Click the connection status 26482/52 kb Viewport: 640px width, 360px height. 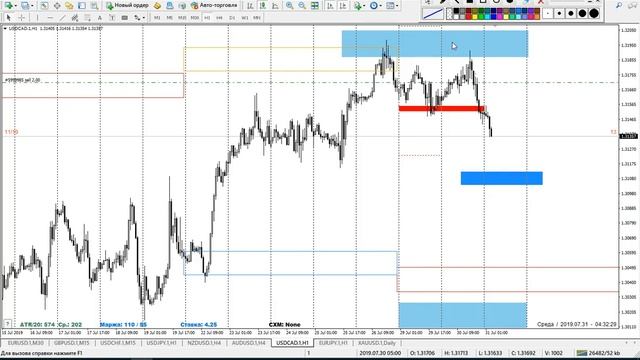click(598, 353)
